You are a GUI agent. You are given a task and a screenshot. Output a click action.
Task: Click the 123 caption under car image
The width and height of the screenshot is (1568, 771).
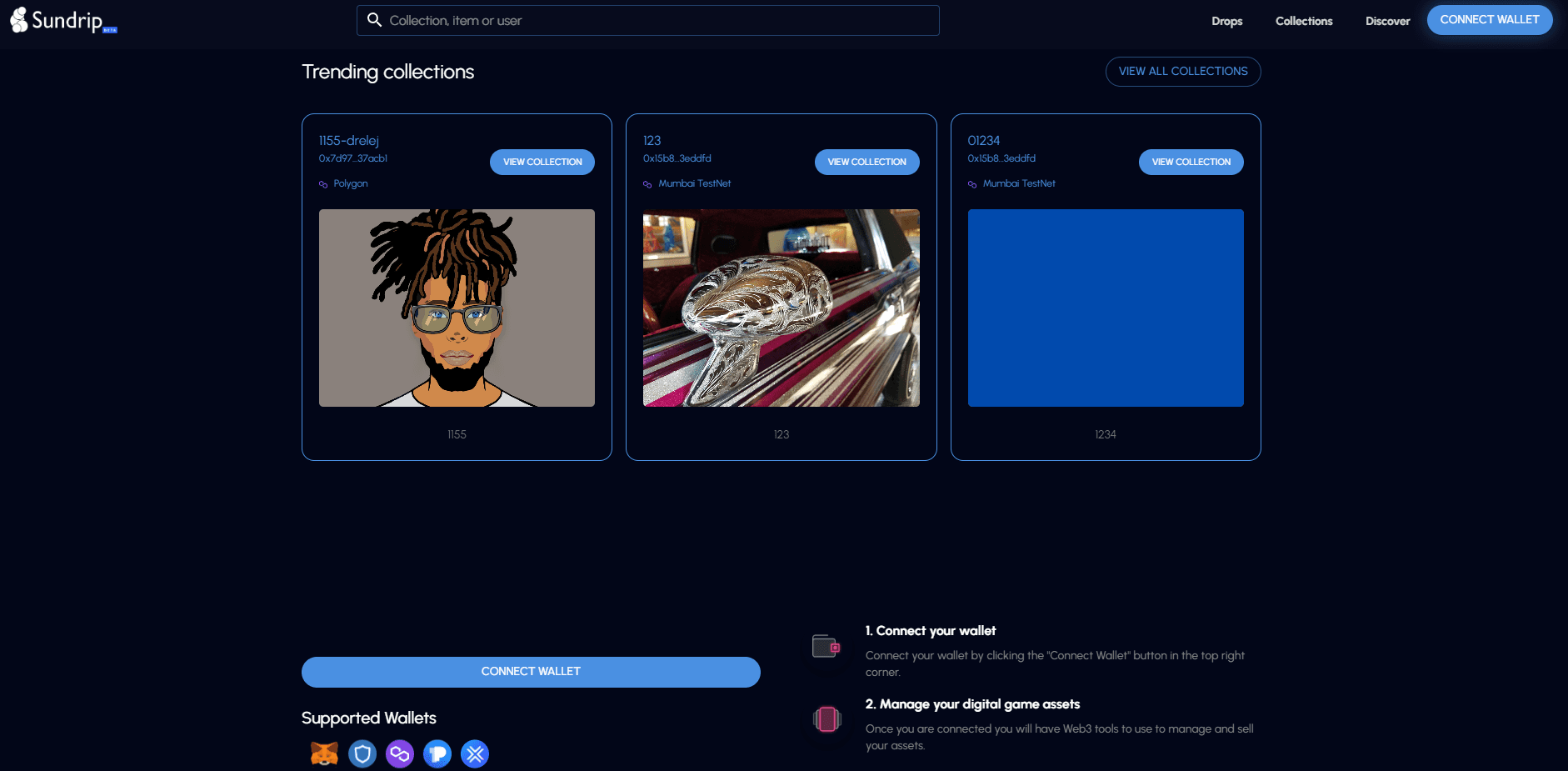click(x=782, y=434)
